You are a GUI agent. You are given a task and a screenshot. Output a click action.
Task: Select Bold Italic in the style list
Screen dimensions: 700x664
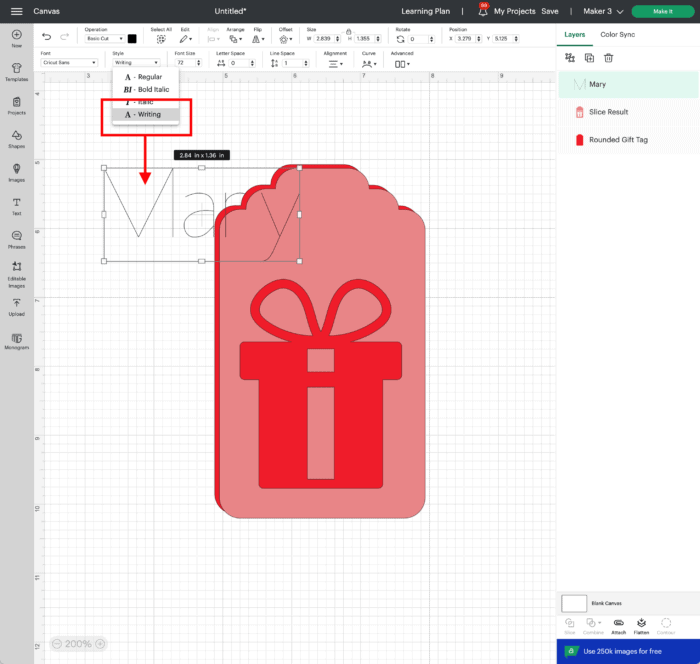click(145, 89)
